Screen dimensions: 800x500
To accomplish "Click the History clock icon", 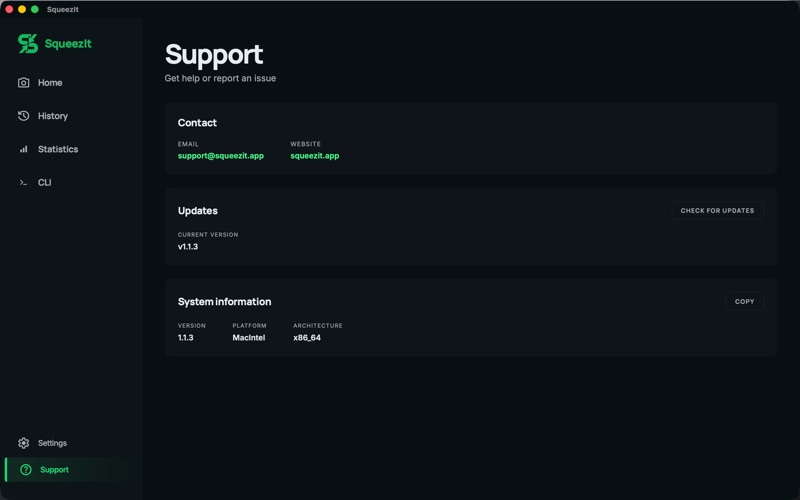I will pyautogui.click(x=23, y=116).
